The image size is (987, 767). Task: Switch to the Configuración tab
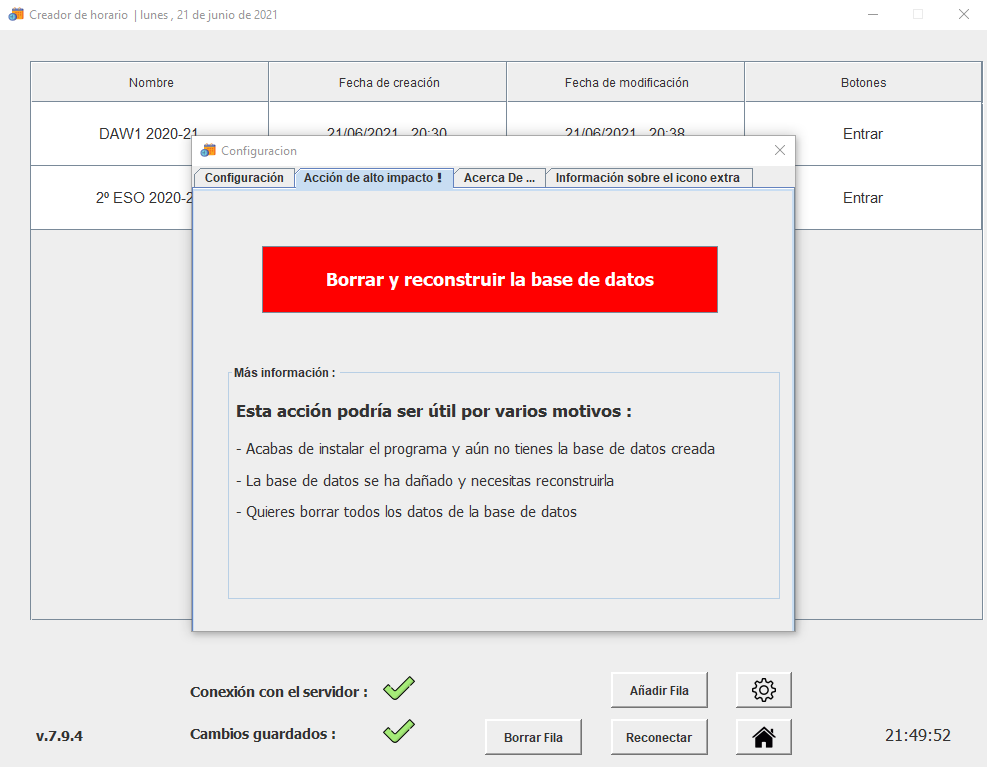click(x=244, y=178)
